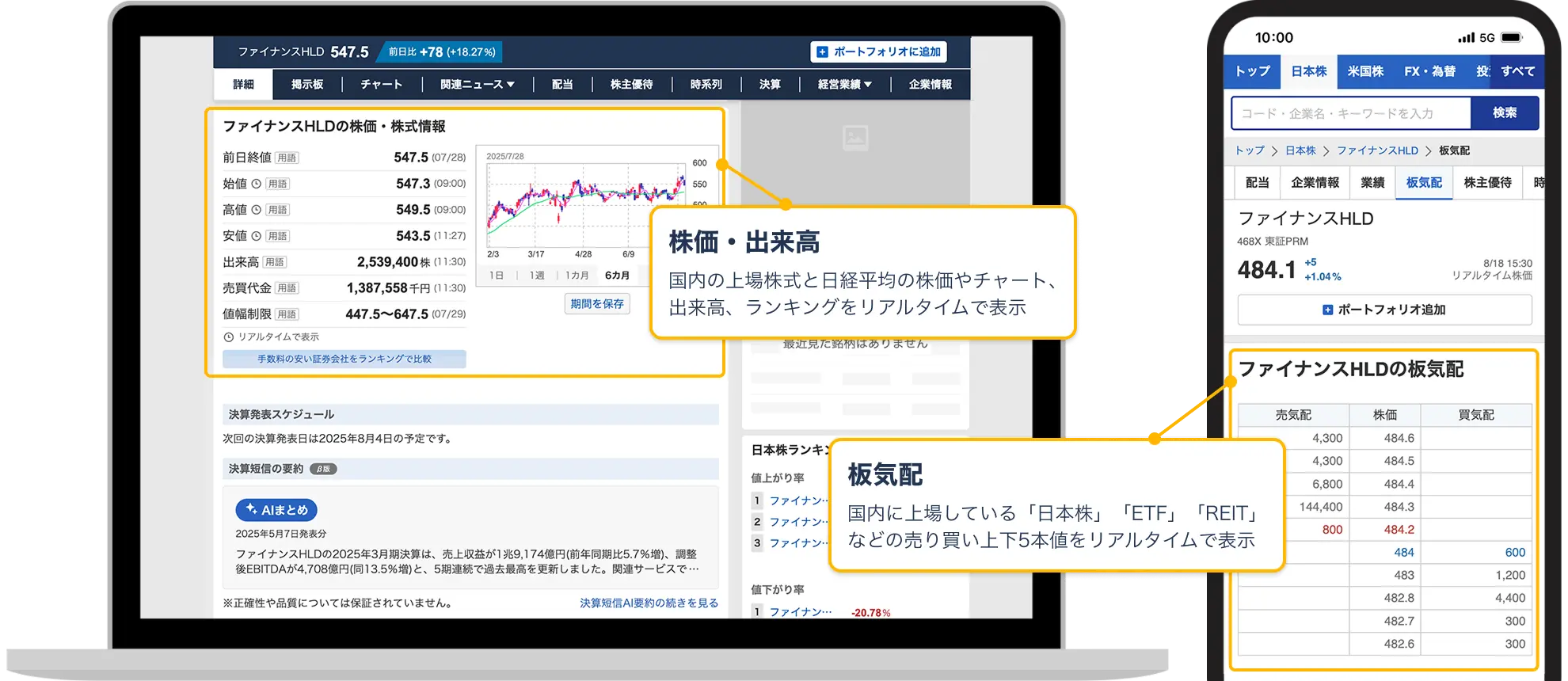Tap the 米国株 tab on phone
This screenshot has width=1568, height=681.
1365,71
